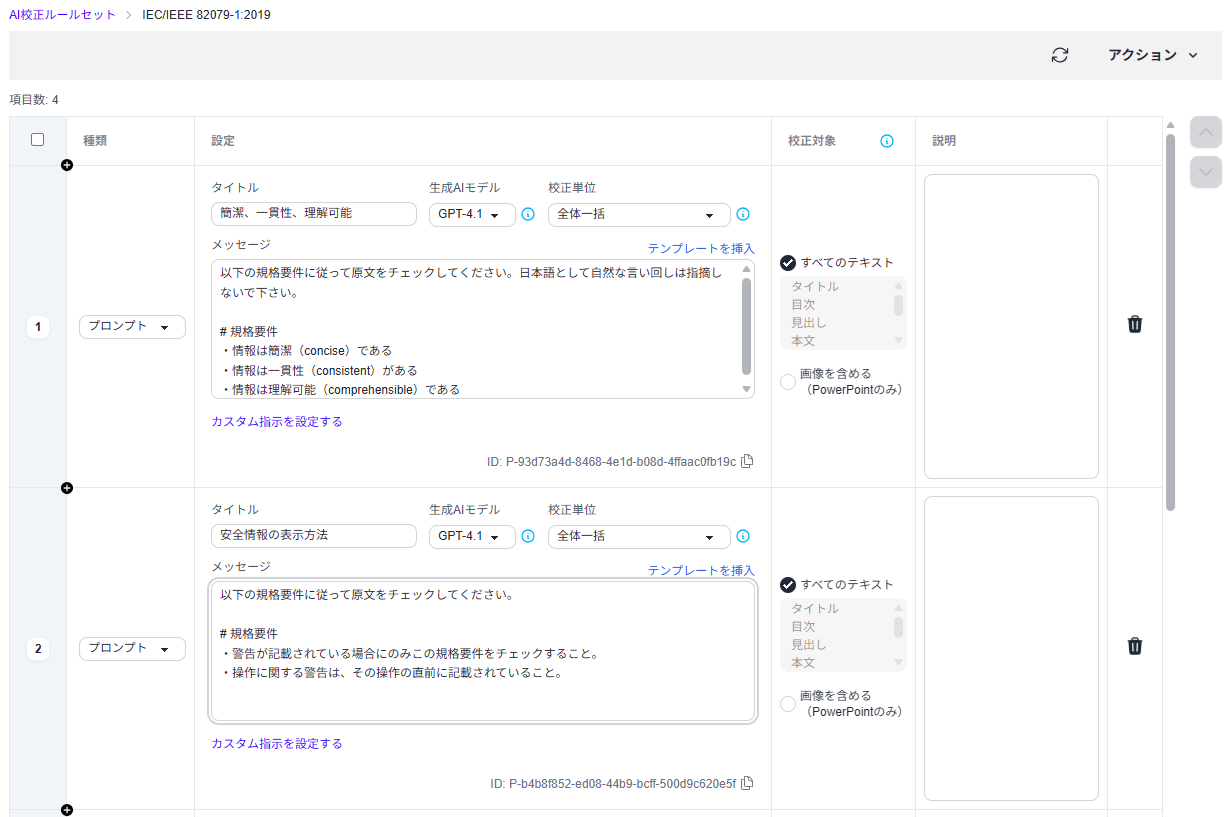Select 見出し in row 2 校正対象 list
Screen dimensions: 1229x817
pos(809,645)
